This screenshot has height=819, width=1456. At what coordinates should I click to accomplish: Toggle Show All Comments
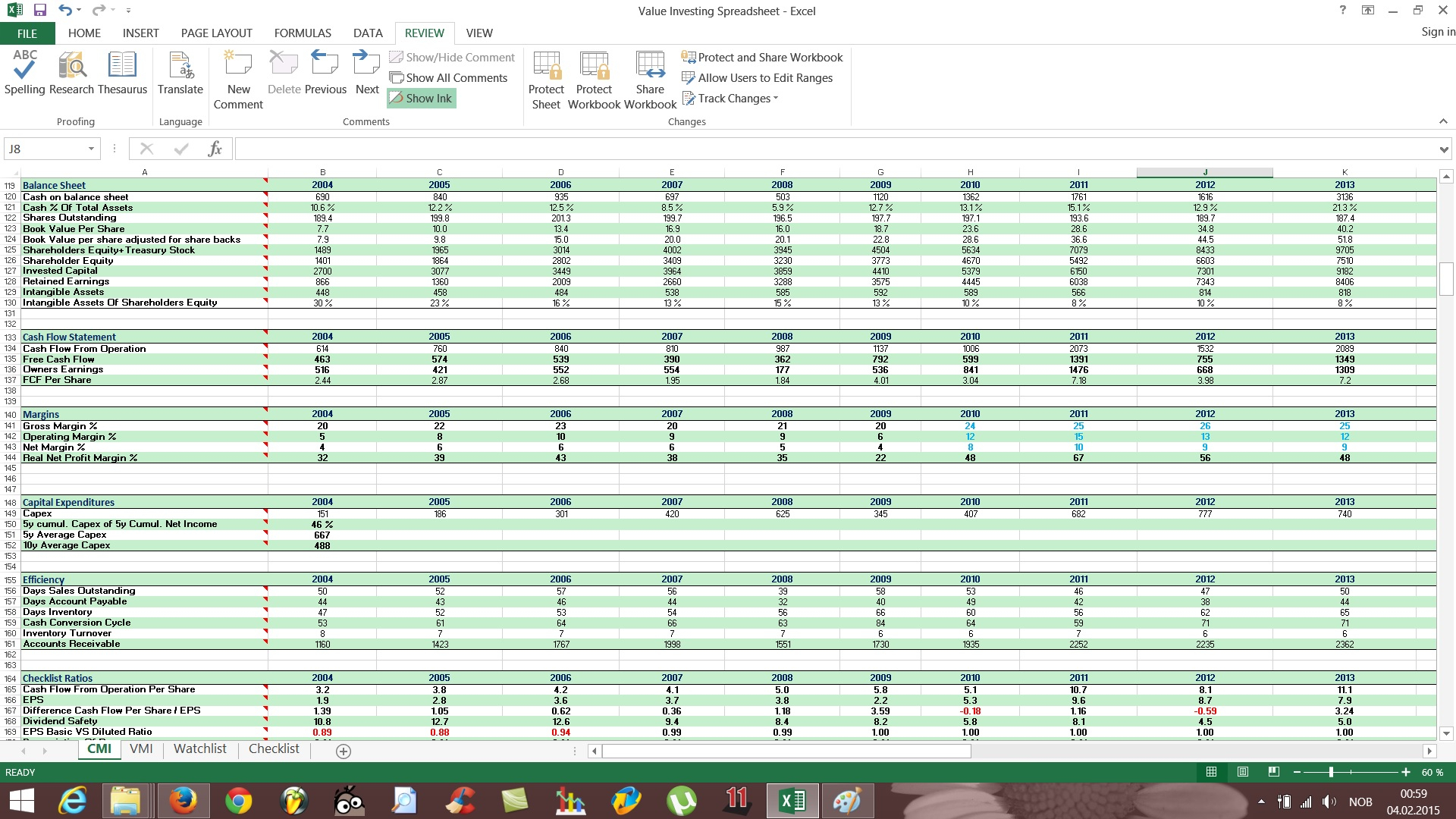(x=448, y=77)
